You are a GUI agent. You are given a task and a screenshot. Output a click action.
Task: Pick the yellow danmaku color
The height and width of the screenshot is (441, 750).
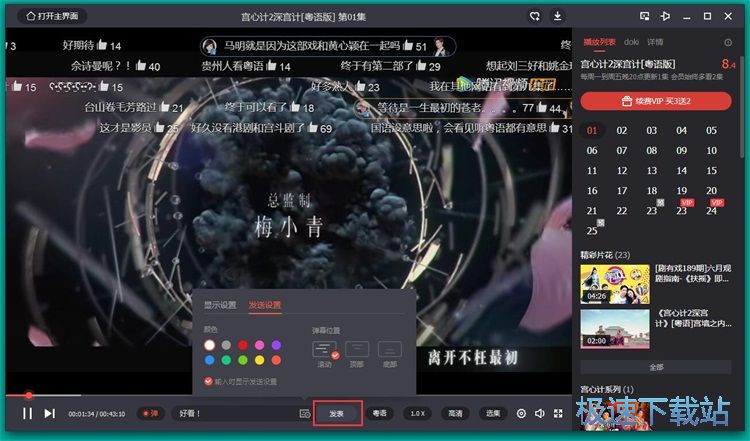(260, 360)
